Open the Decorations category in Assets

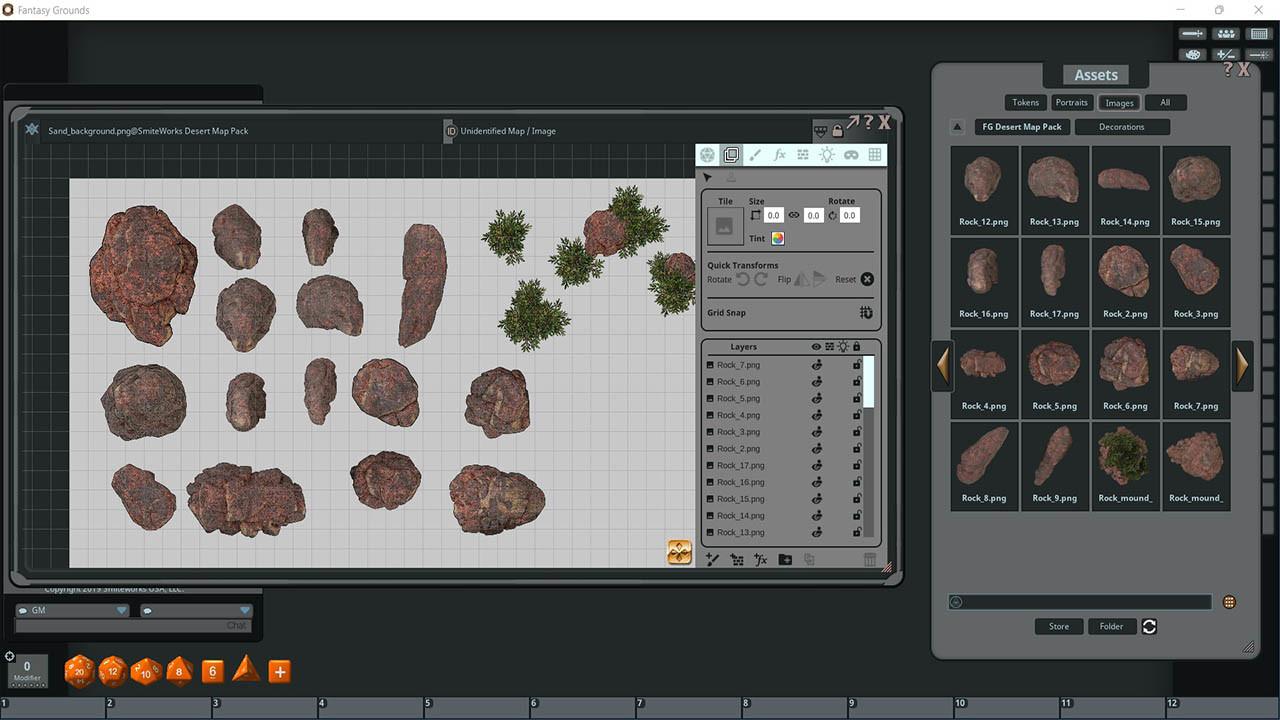pos(1122,126)
